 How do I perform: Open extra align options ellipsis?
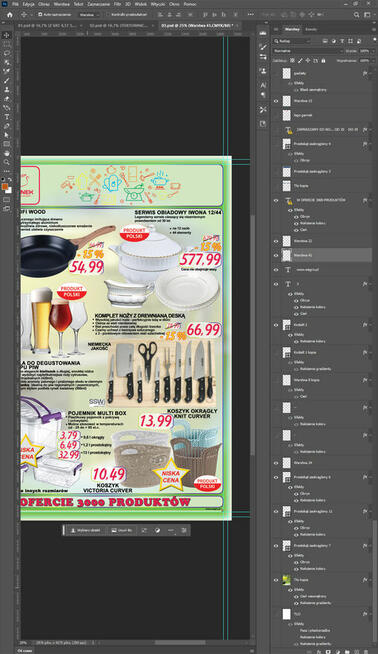coord(250,14)
